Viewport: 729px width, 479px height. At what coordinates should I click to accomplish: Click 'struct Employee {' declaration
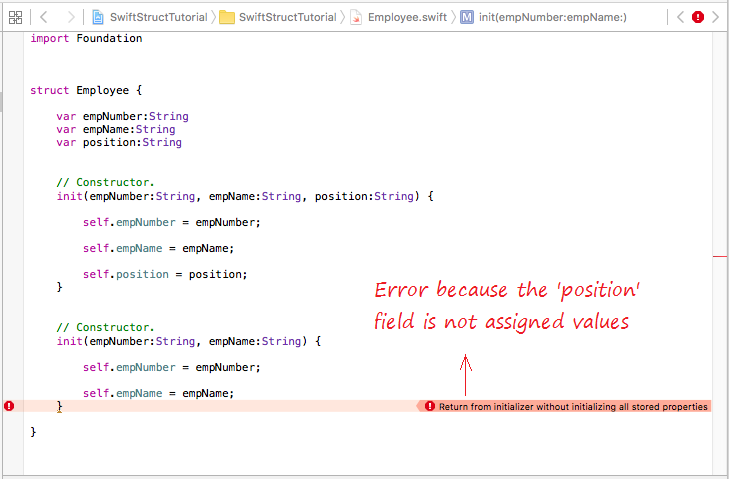coord(86,90)
